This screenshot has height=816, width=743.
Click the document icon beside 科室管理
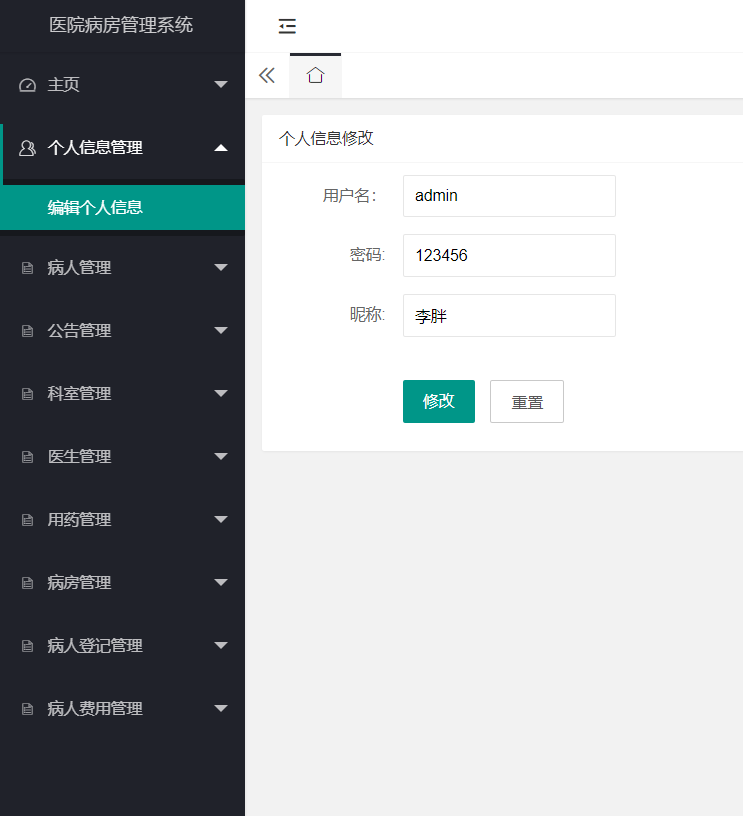[28, 394]
